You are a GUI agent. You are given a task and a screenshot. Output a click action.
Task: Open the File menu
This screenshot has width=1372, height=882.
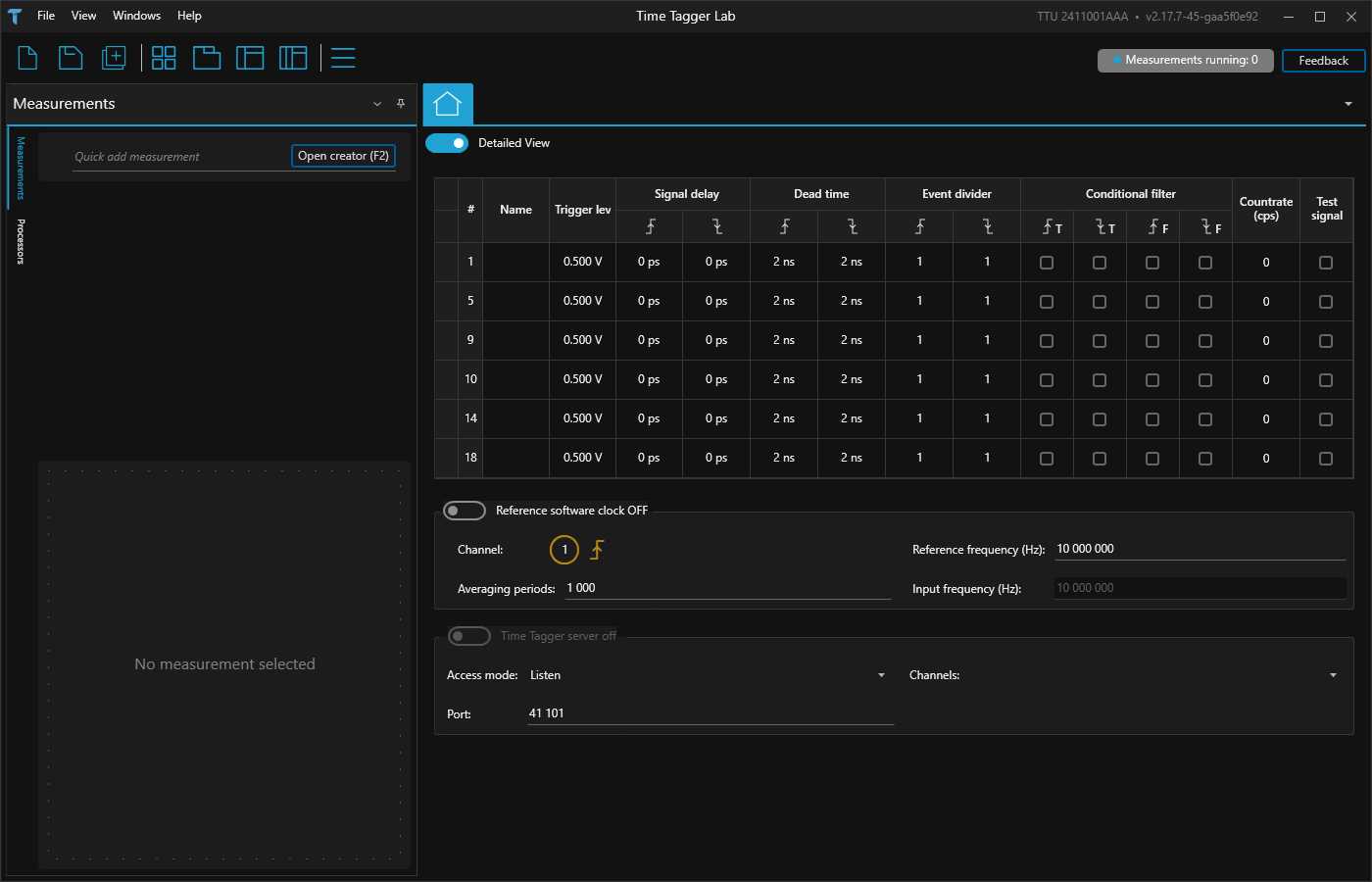tap(46, 16)
